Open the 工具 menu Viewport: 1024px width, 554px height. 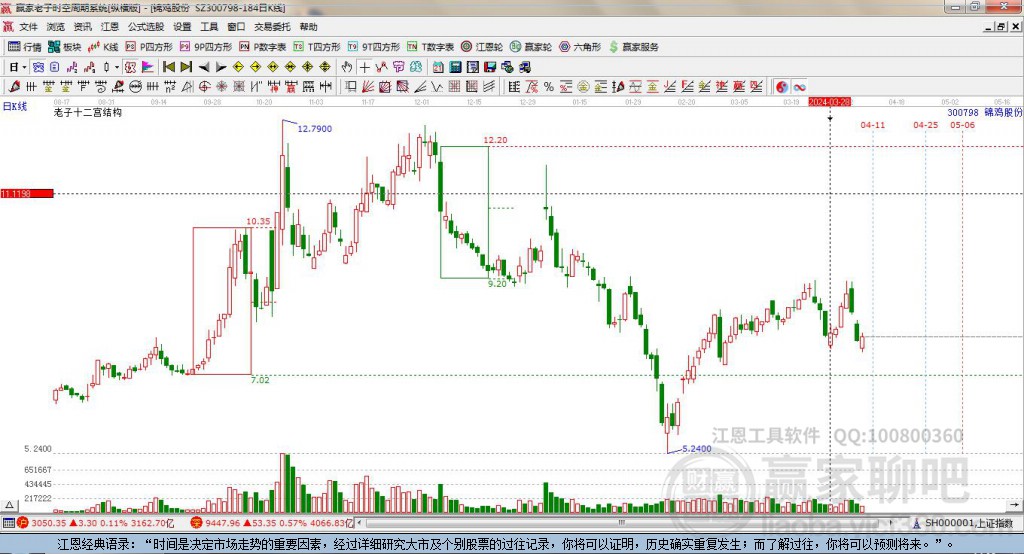point(209,27)
